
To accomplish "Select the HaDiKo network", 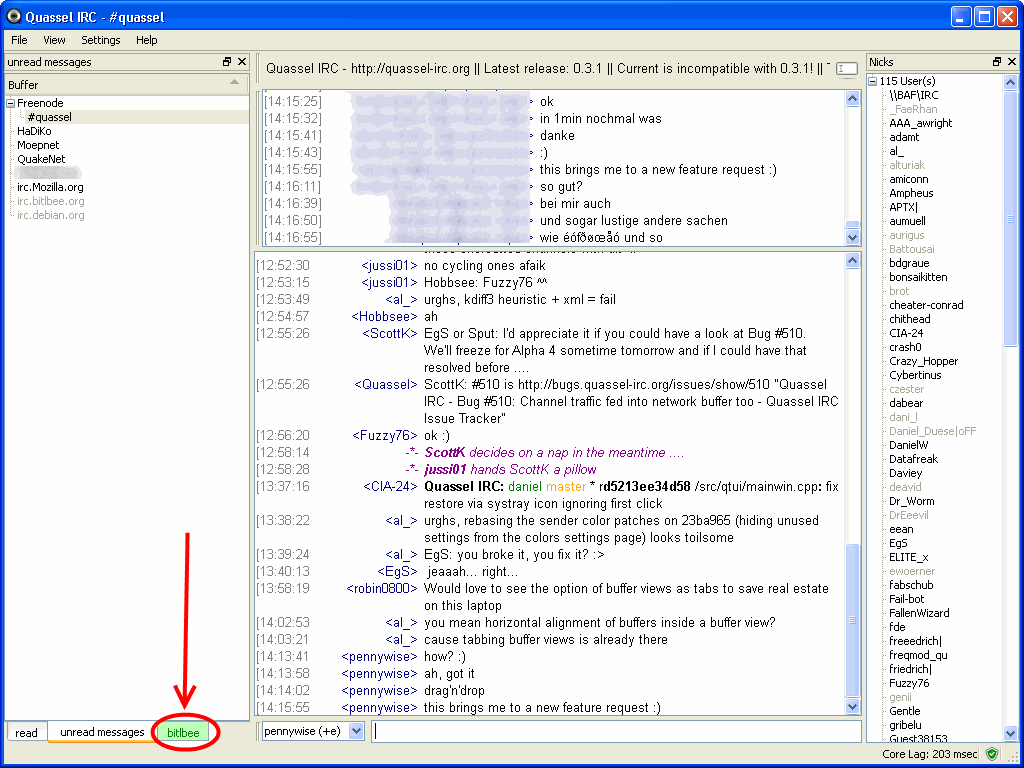I will 34,131.
